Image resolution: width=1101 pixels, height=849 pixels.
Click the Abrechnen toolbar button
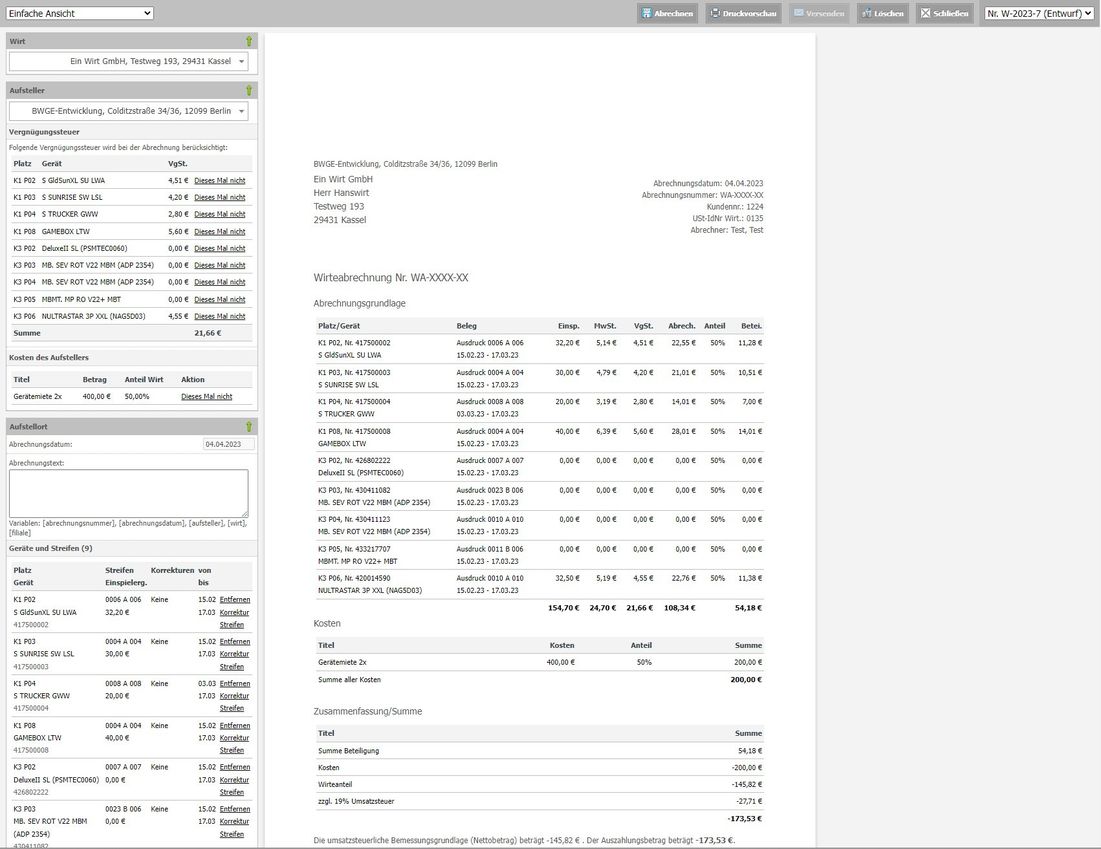pyautogui.click(x=667, y=13)
